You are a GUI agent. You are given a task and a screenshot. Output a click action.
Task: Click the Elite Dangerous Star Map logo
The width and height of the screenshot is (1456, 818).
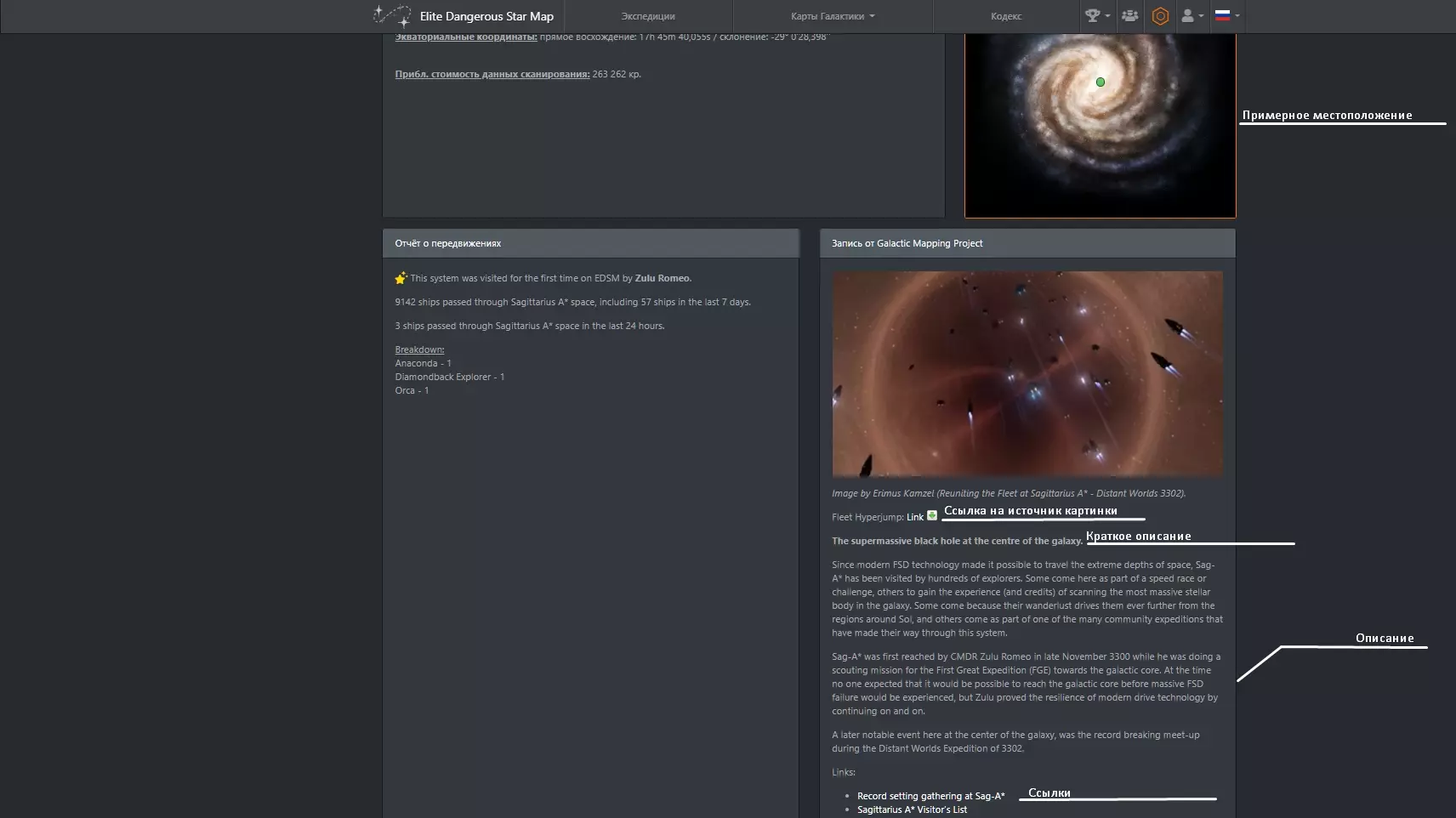pos(464,16)
